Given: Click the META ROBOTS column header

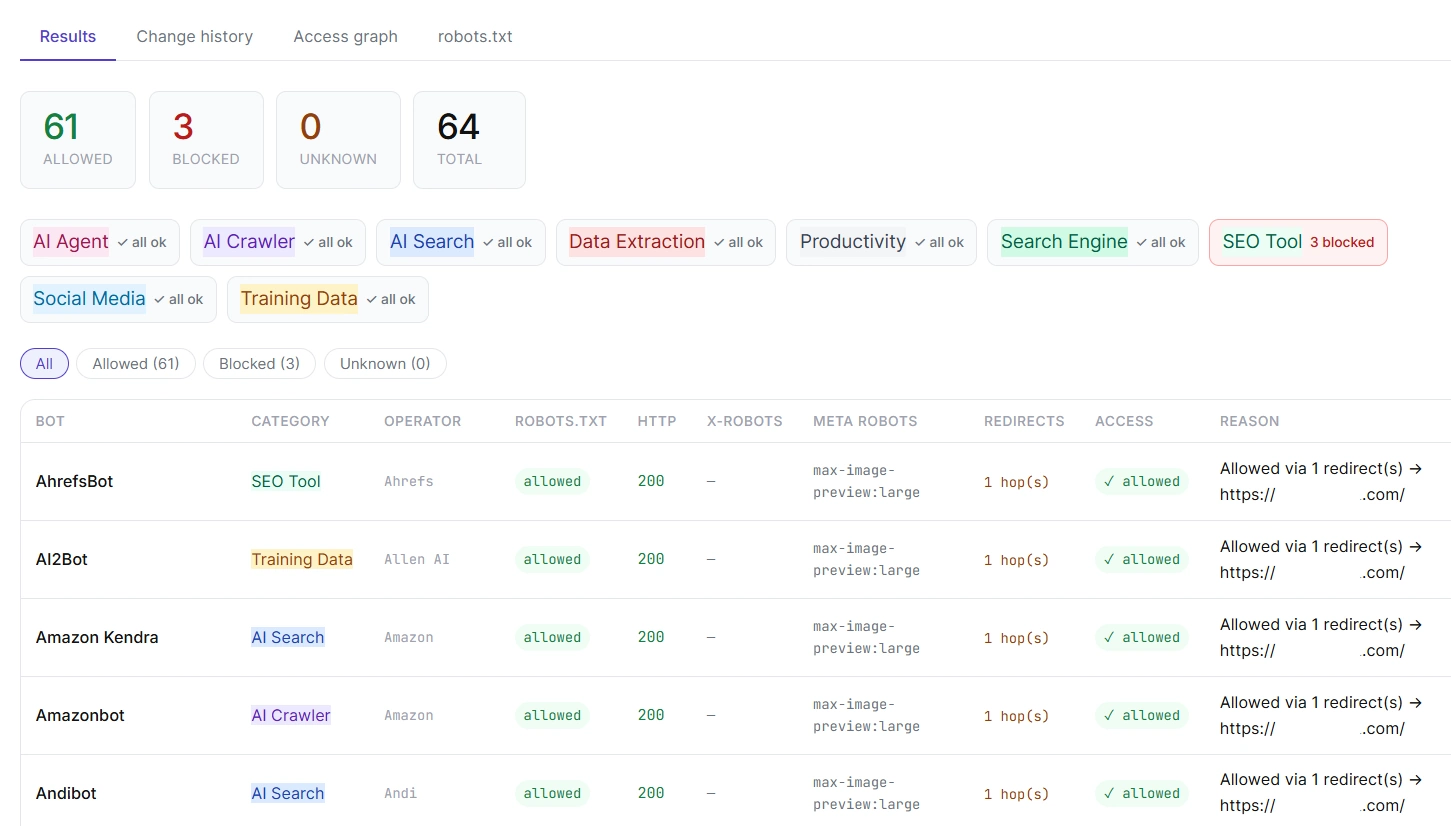Looking at the screenshot, I should click(x=865, y=421).
